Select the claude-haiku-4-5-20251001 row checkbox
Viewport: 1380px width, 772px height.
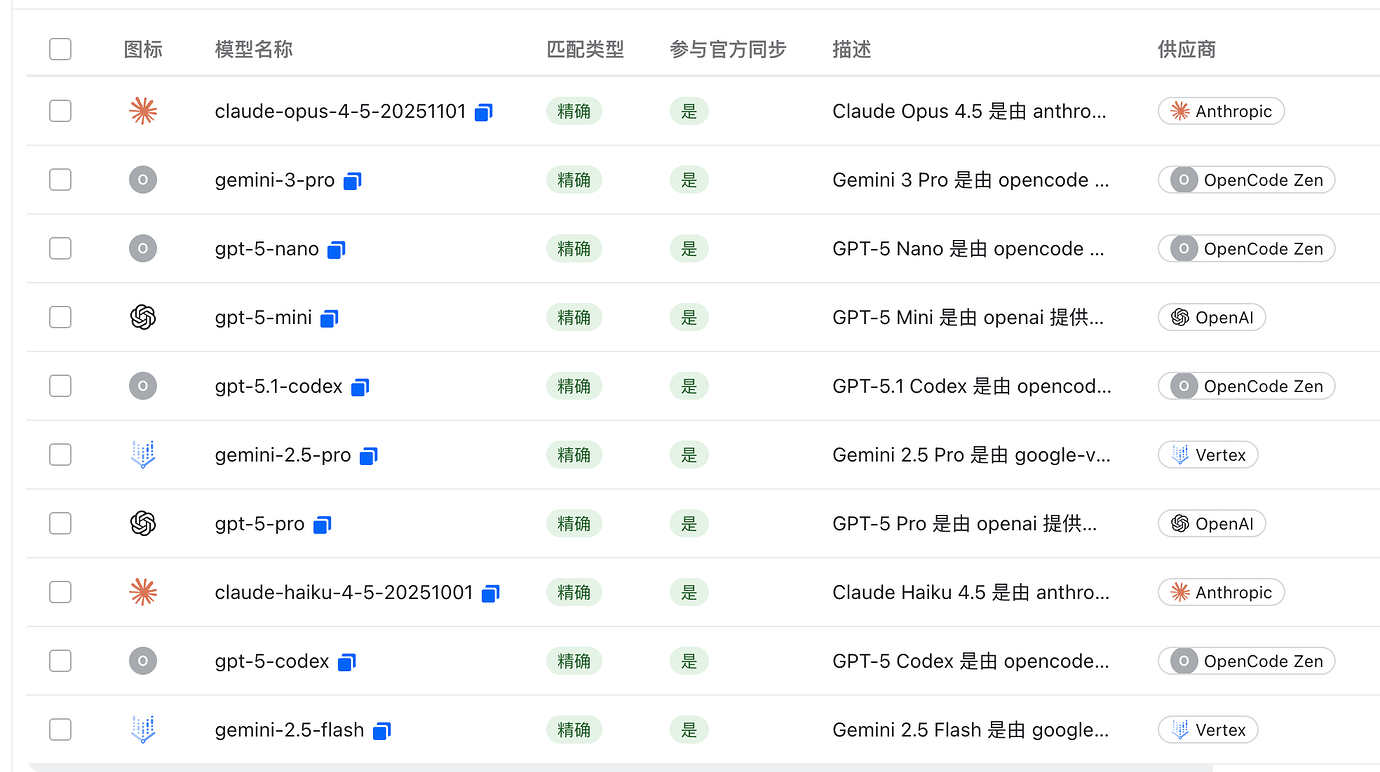pyautogui.click(x=60, y=592)
